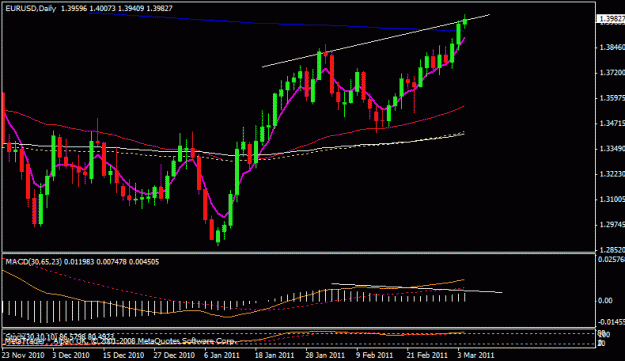Click the 18 Jan 2011 date label
The width and height of the screenshot is (625, 361).
pyautogui.click(x=274, y=355)
